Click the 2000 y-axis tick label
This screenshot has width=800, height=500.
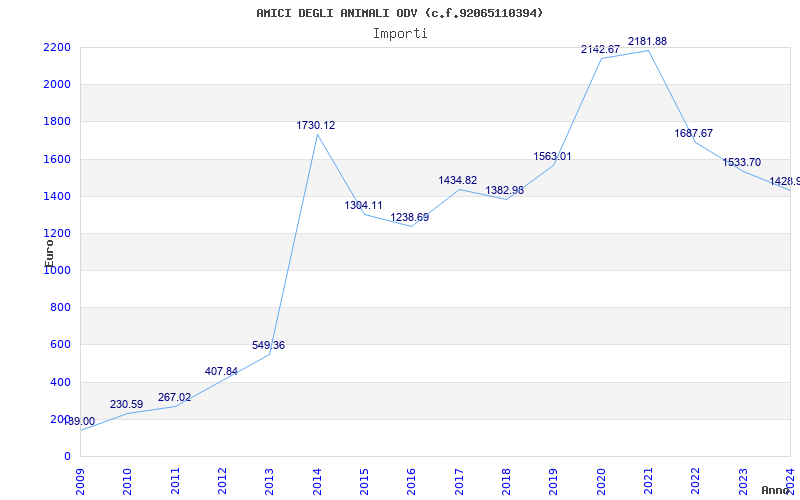click(57, 84)
